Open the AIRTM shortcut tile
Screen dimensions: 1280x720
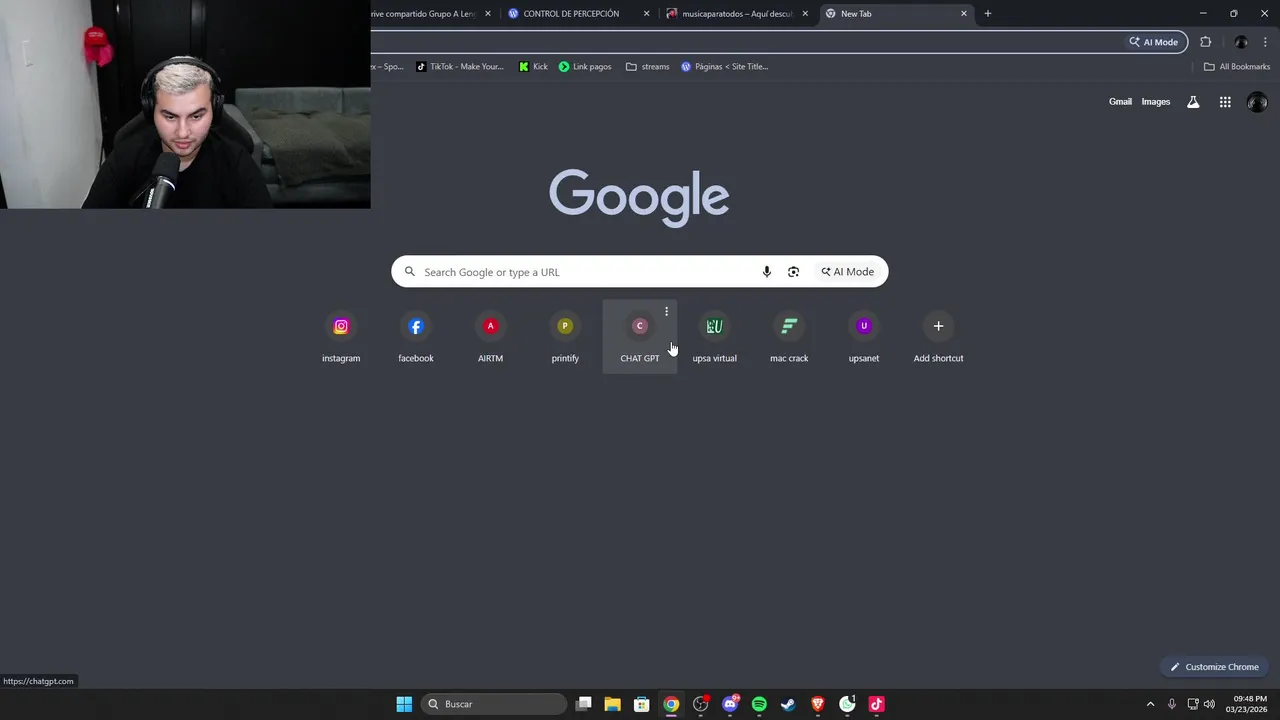pyautogui.click(x=490, y=337)
